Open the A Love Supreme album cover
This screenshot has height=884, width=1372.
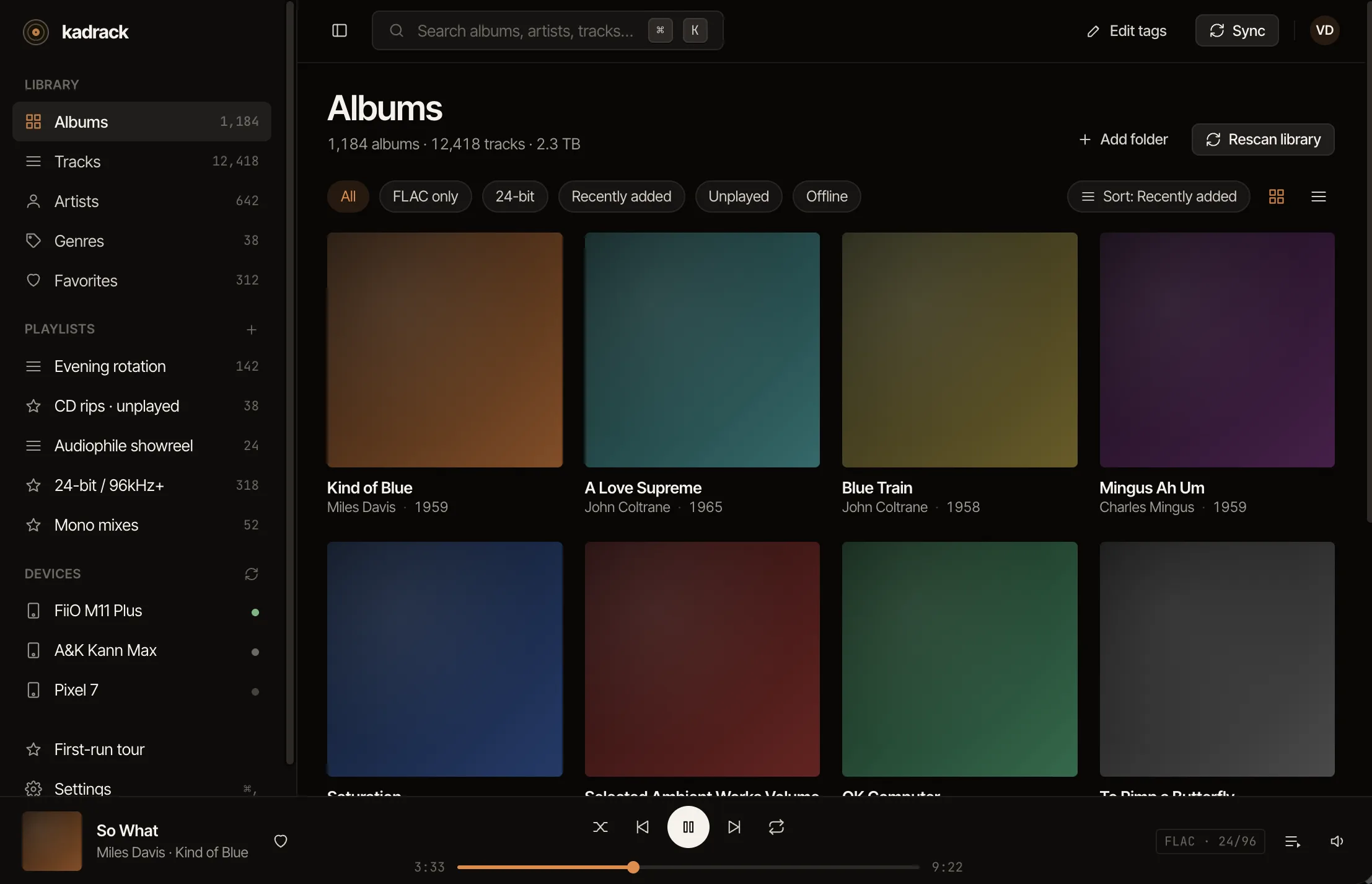(702, 350)
